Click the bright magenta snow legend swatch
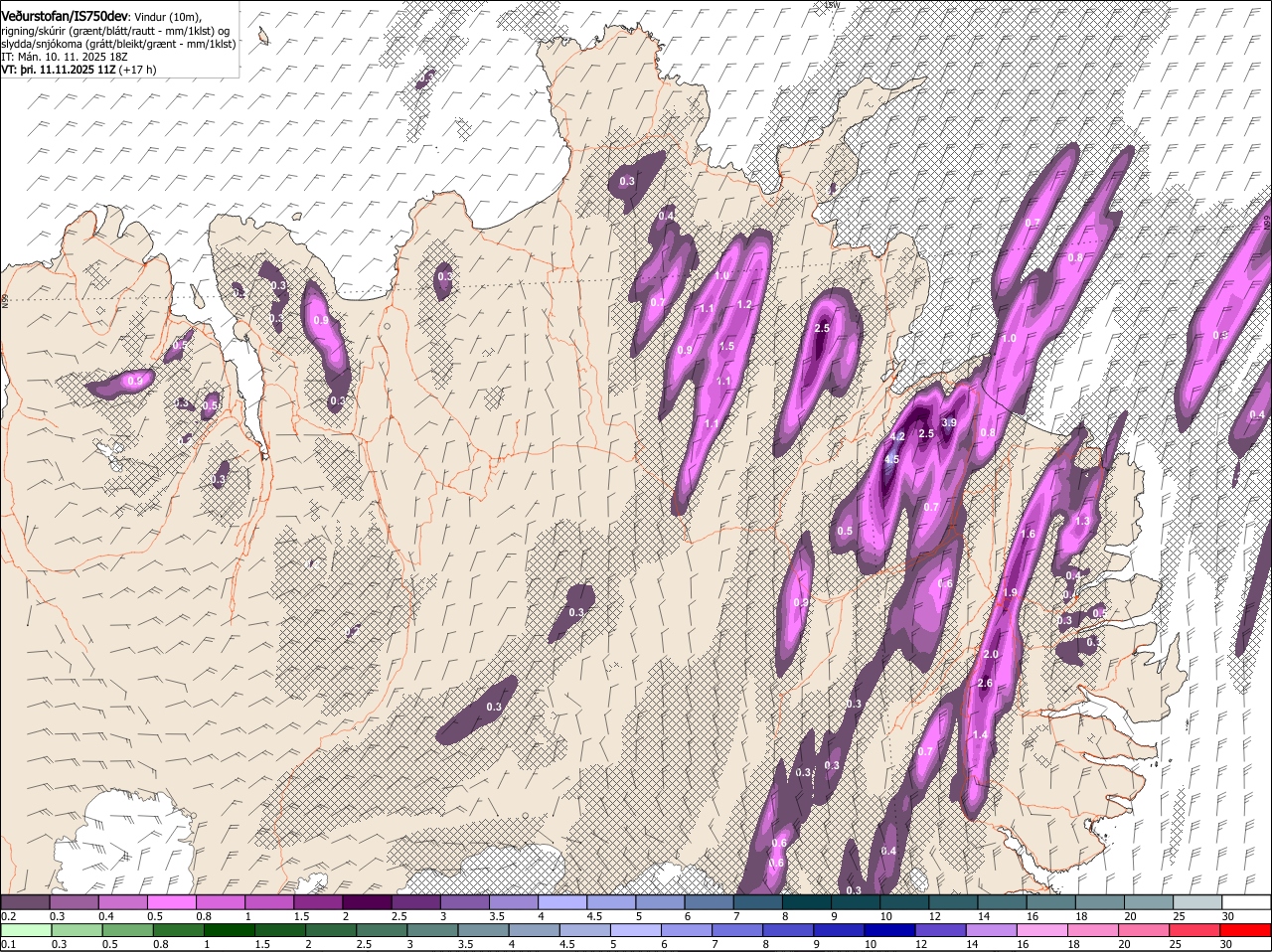Viewport: 1272px width, 952px height. click(x=173, y=902)
